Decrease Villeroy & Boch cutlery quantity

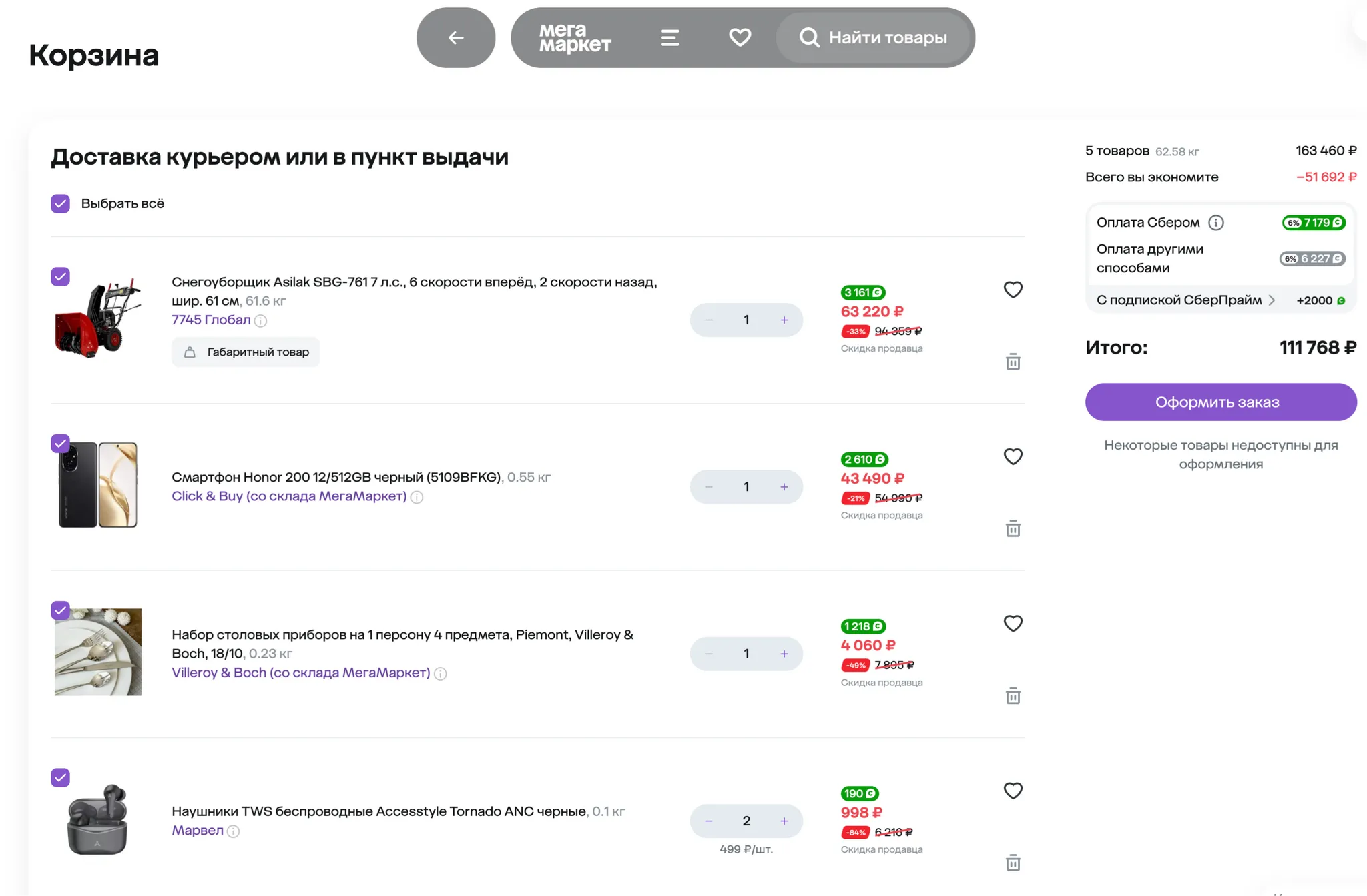709,654
